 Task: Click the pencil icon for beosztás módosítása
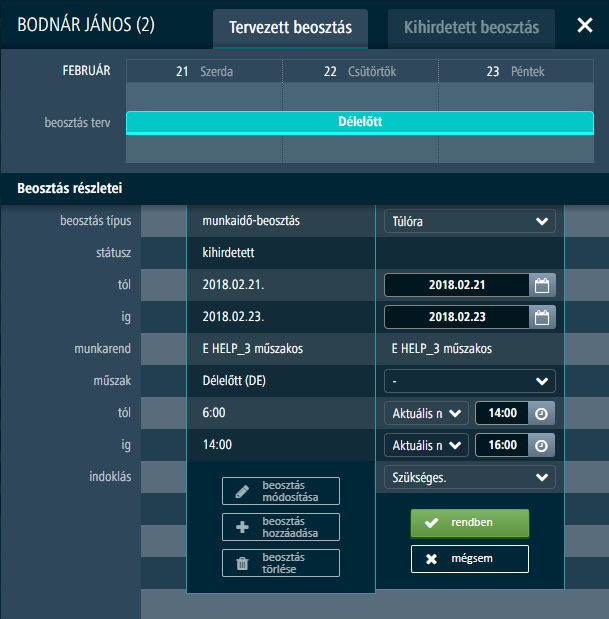tap(242, 491)
